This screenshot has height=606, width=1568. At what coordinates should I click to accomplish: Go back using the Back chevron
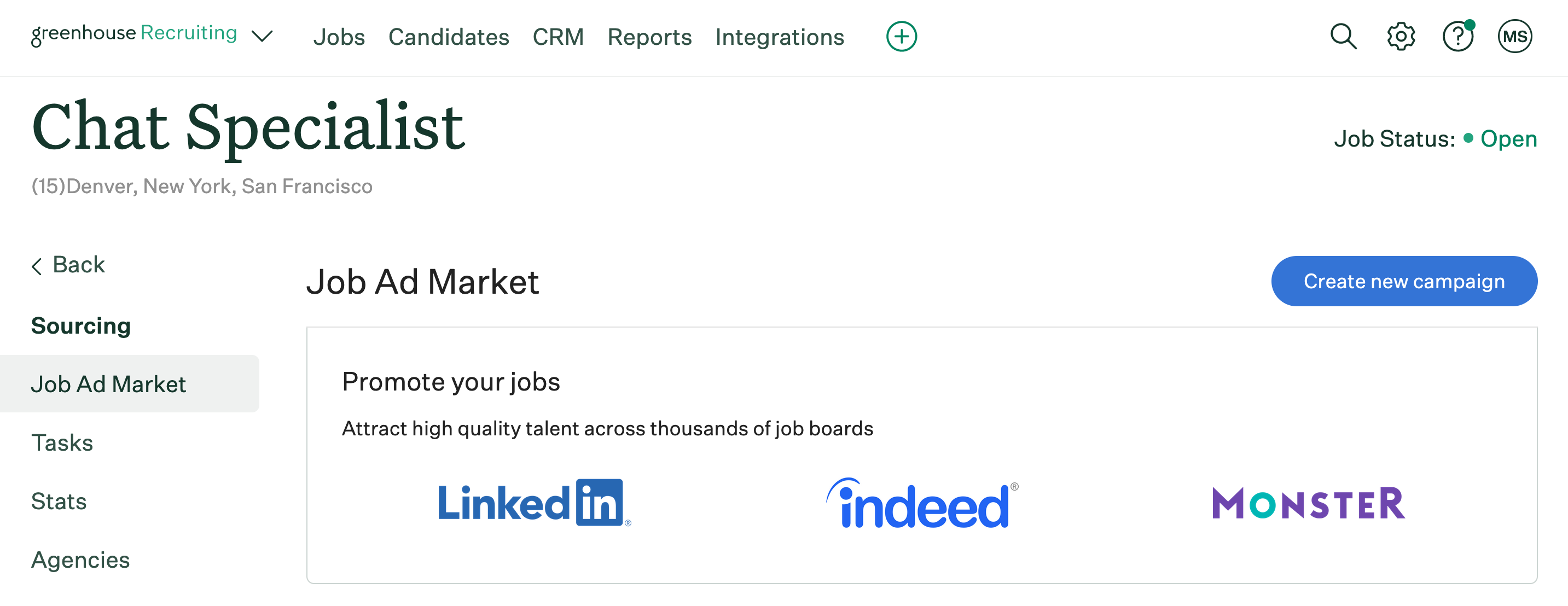point(68,265)
